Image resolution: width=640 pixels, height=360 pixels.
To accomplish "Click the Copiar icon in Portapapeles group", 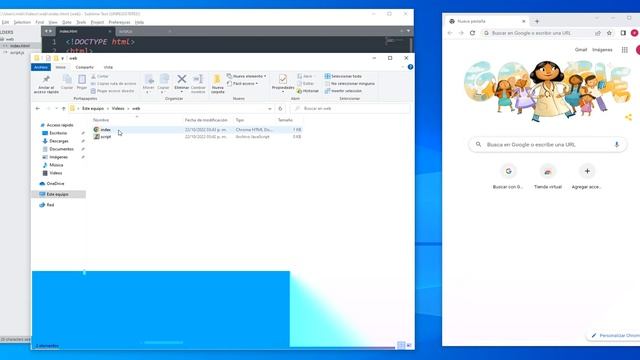I will [x=67, y=80].
